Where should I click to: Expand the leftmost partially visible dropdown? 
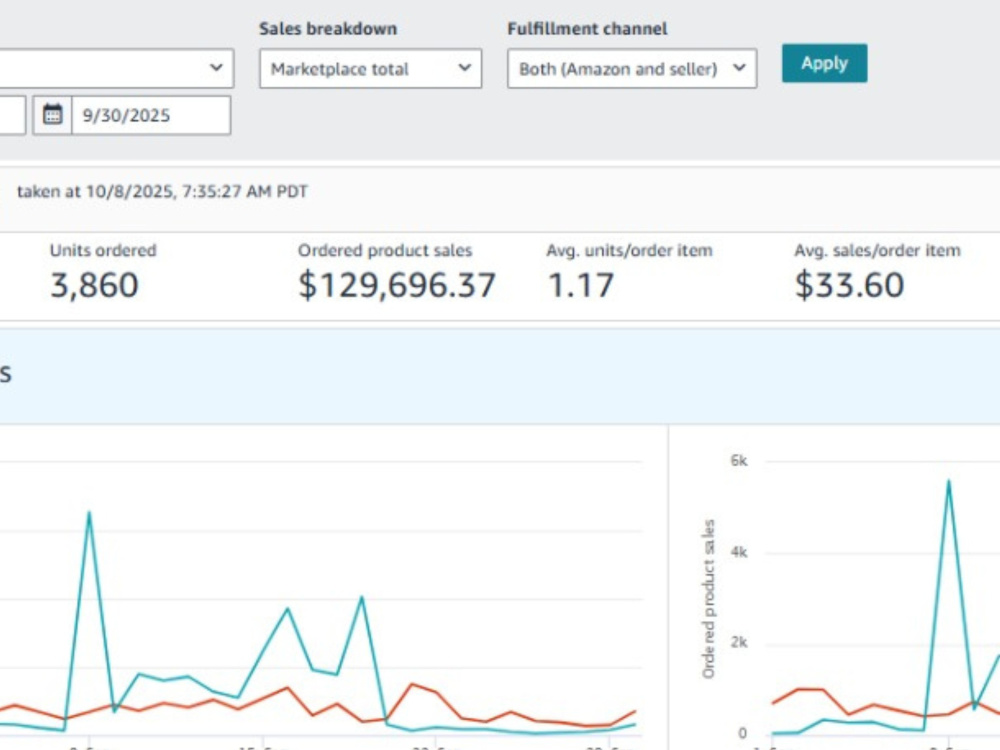117,68
